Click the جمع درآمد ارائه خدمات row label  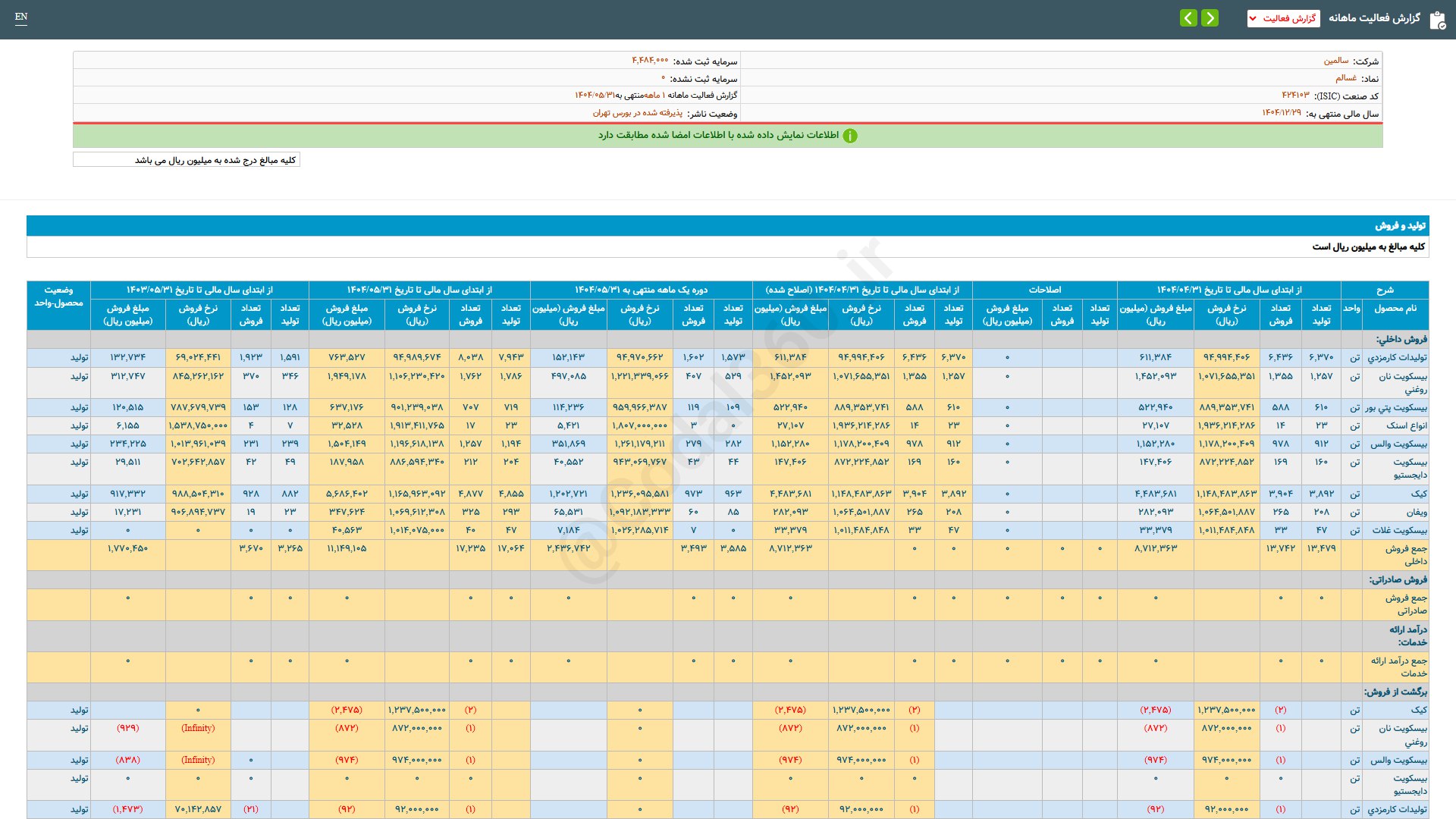coord(1398,667)
